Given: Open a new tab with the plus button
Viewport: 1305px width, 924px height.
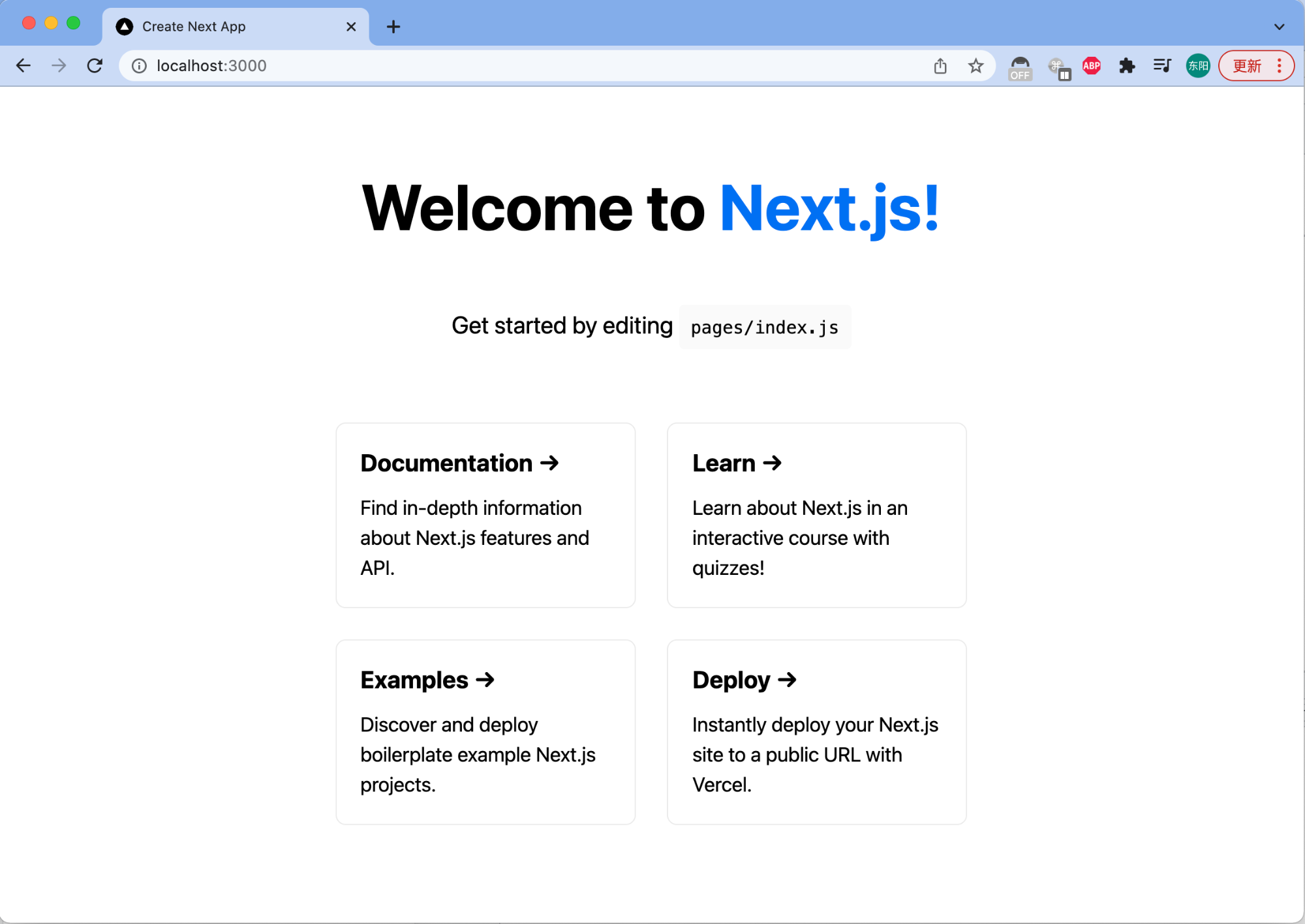Looking at the screenshot, I should tap(393, 27).
